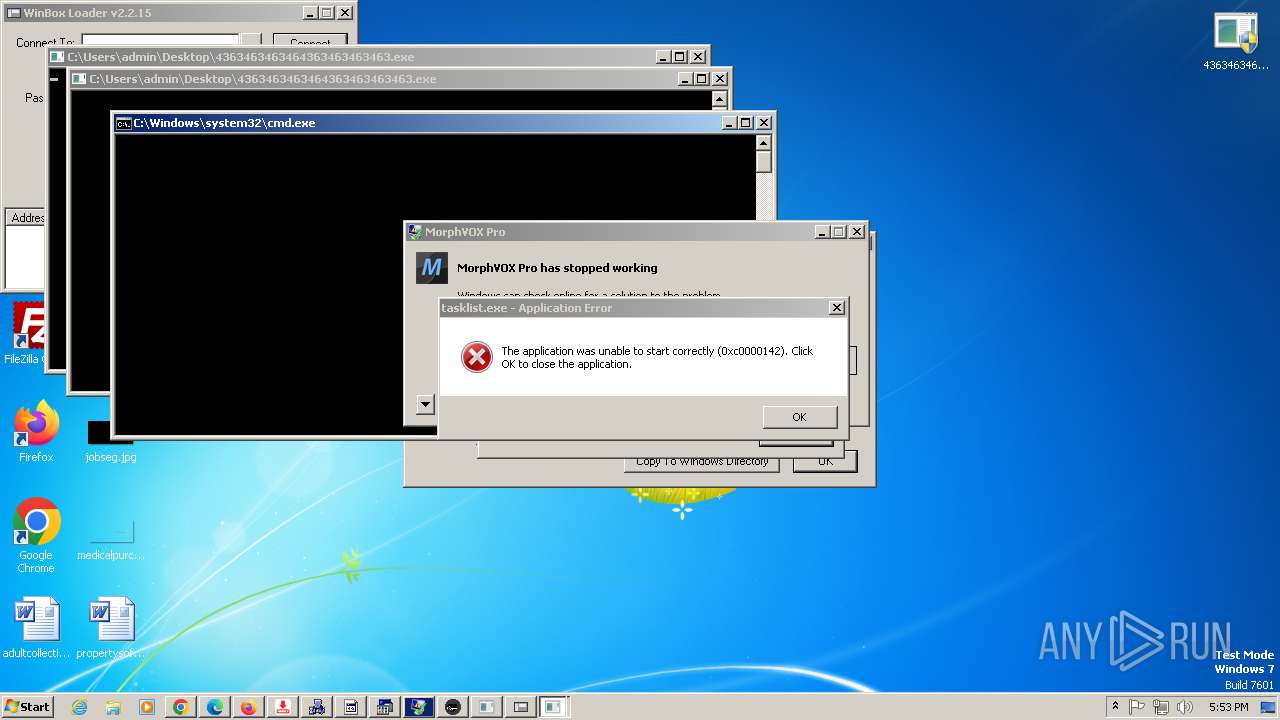This screenshot has height=720, width=1280.
Task: Show hidden system tray icons
Action: click(x=1116, y=707)
